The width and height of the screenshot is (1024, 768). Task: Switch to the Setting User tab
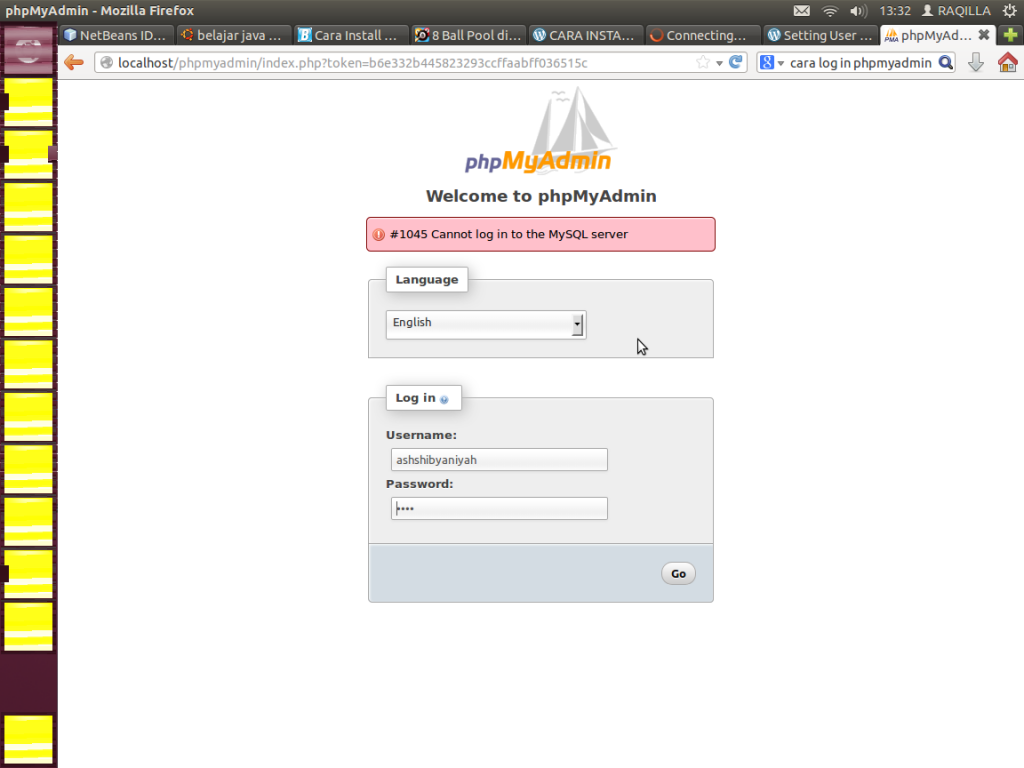(820, 35)
